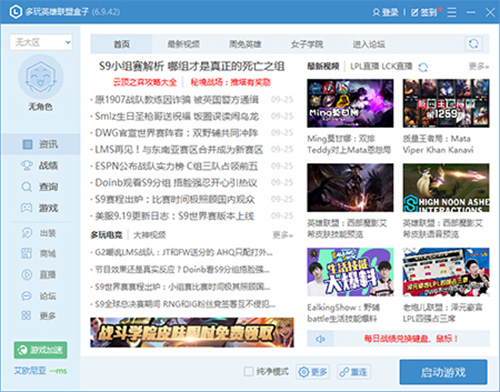Viewport: 500px width, 392px height.
Task: Open the 更多 grid sidebar item
Action: [40, 316]
